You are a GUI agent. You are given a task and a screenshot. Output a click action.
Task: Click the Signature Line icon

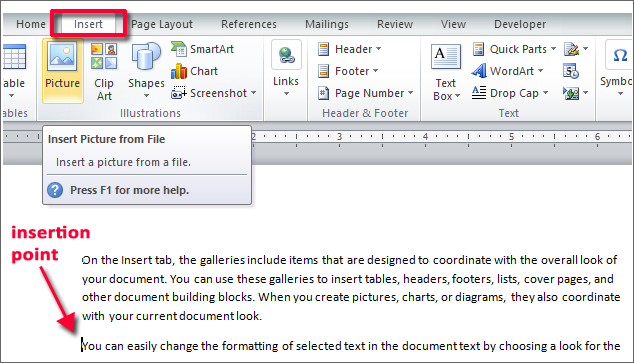(571, 49)
